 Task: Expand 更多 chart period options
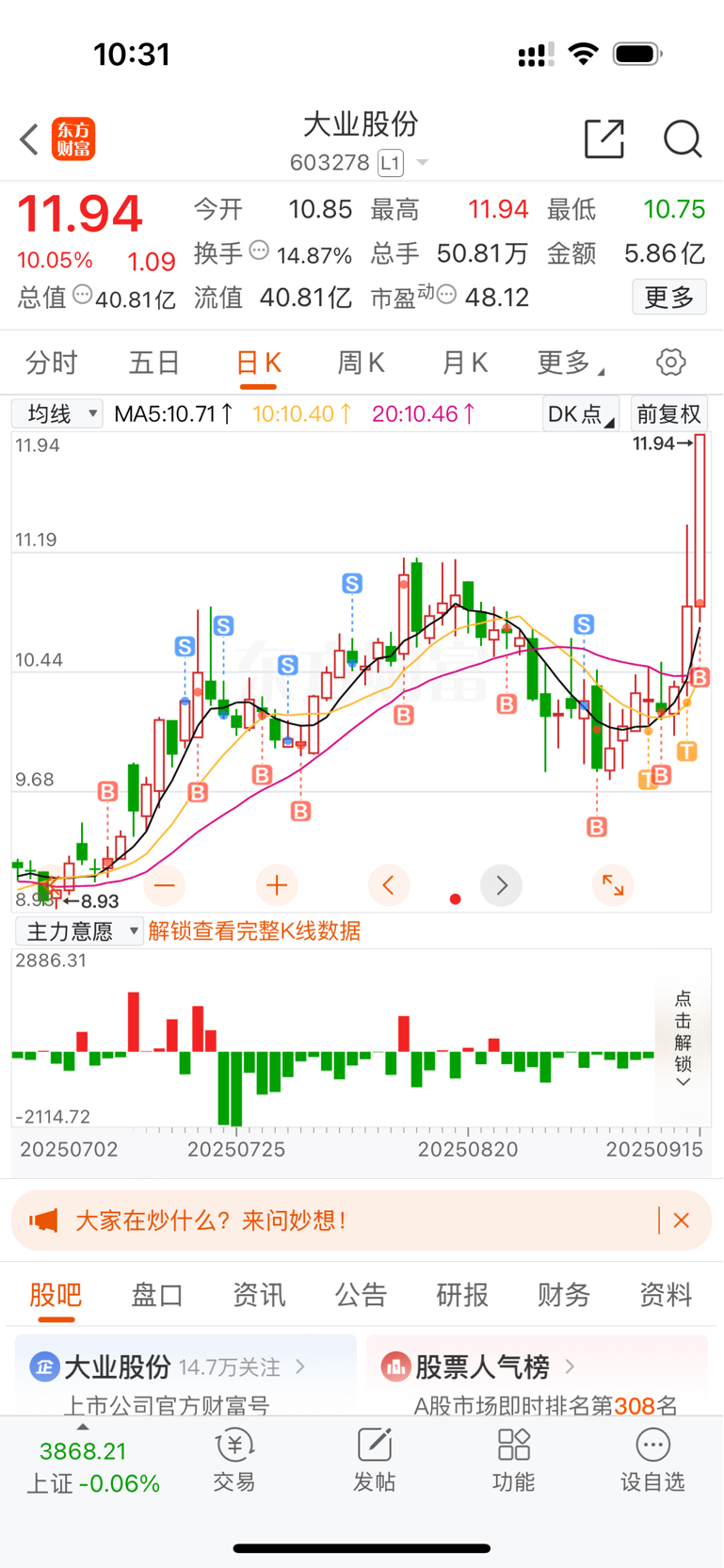[x=571, y=363]
